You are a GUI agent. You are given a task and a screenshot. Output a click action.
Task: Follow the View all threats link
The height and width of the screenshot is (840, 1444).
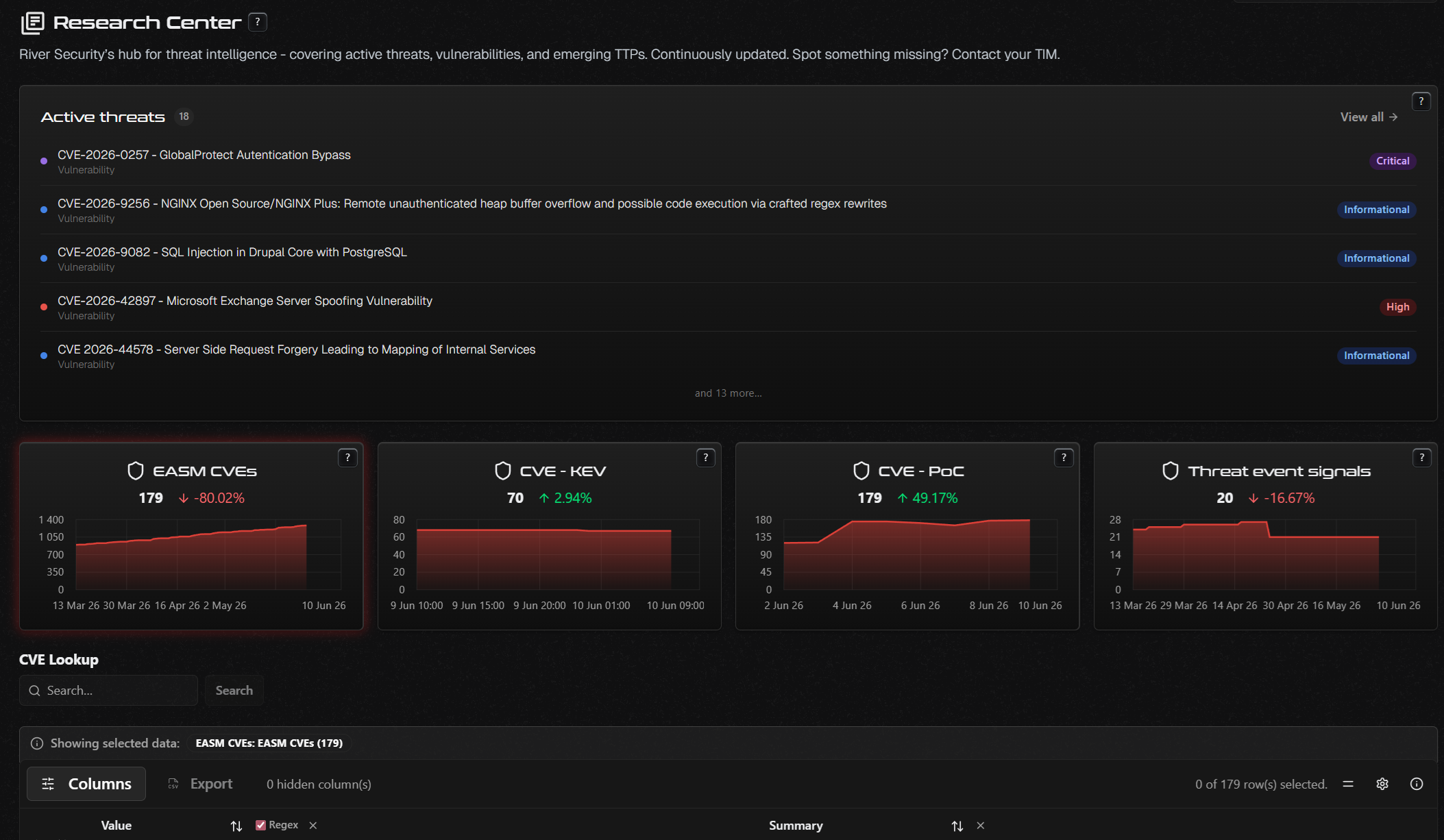pyautogui.click(x=1369, y=117)
